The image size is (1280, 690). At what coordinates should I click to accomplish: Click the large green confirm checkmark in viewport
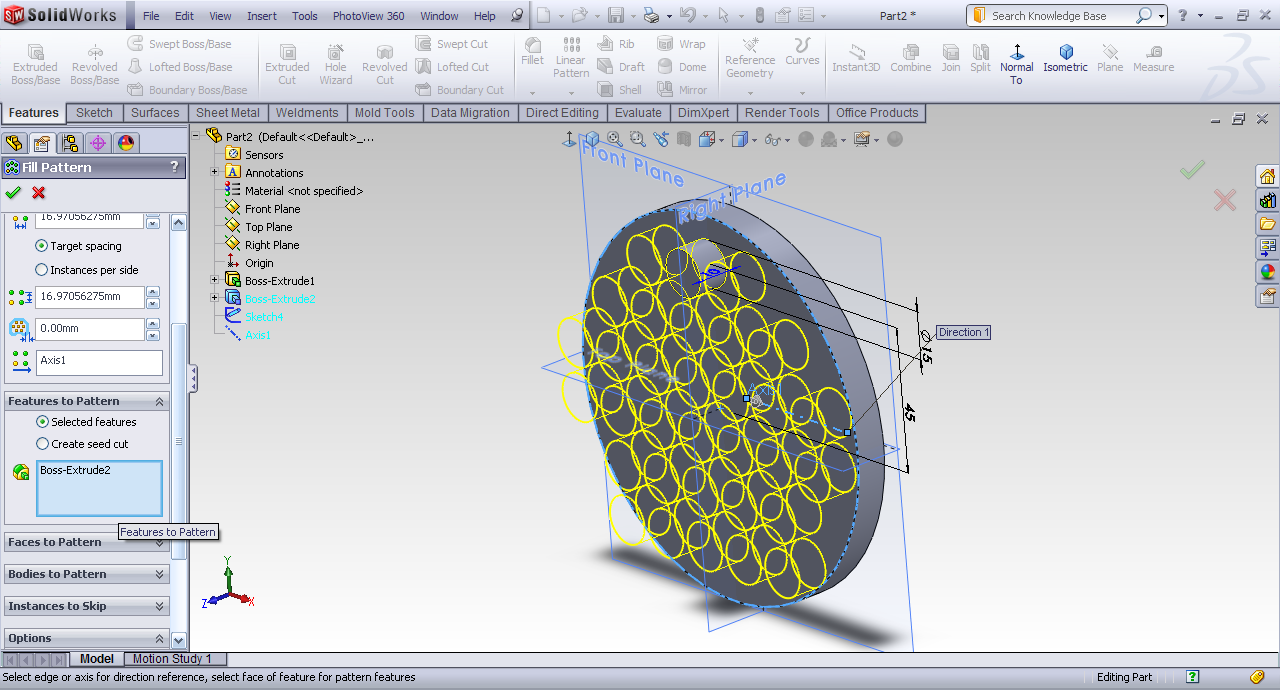(1192, 170)
